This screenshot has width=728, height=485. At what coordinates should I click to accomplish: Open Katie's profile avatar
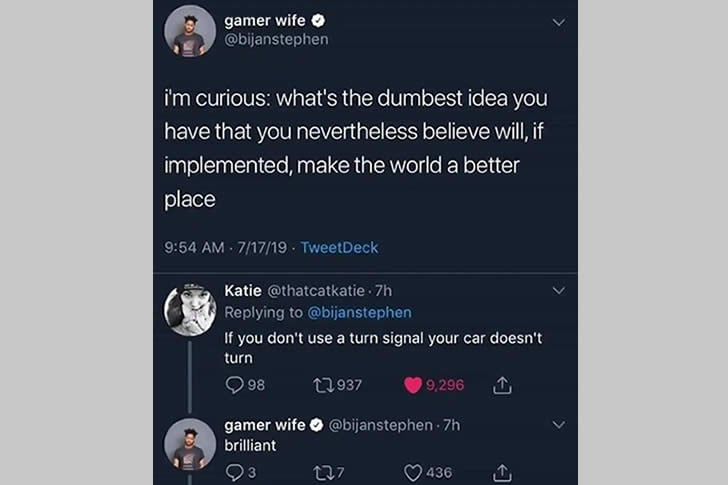(190, 309)
